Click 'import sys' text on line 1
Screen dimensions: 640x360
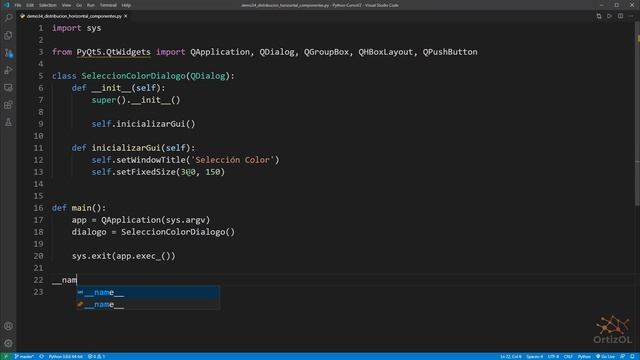tap(76, 28)
